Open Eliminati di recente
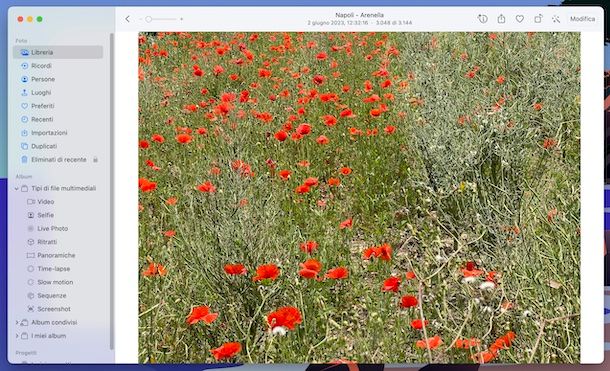Viewport: 610px width, 371px height. tap(58, 159)
